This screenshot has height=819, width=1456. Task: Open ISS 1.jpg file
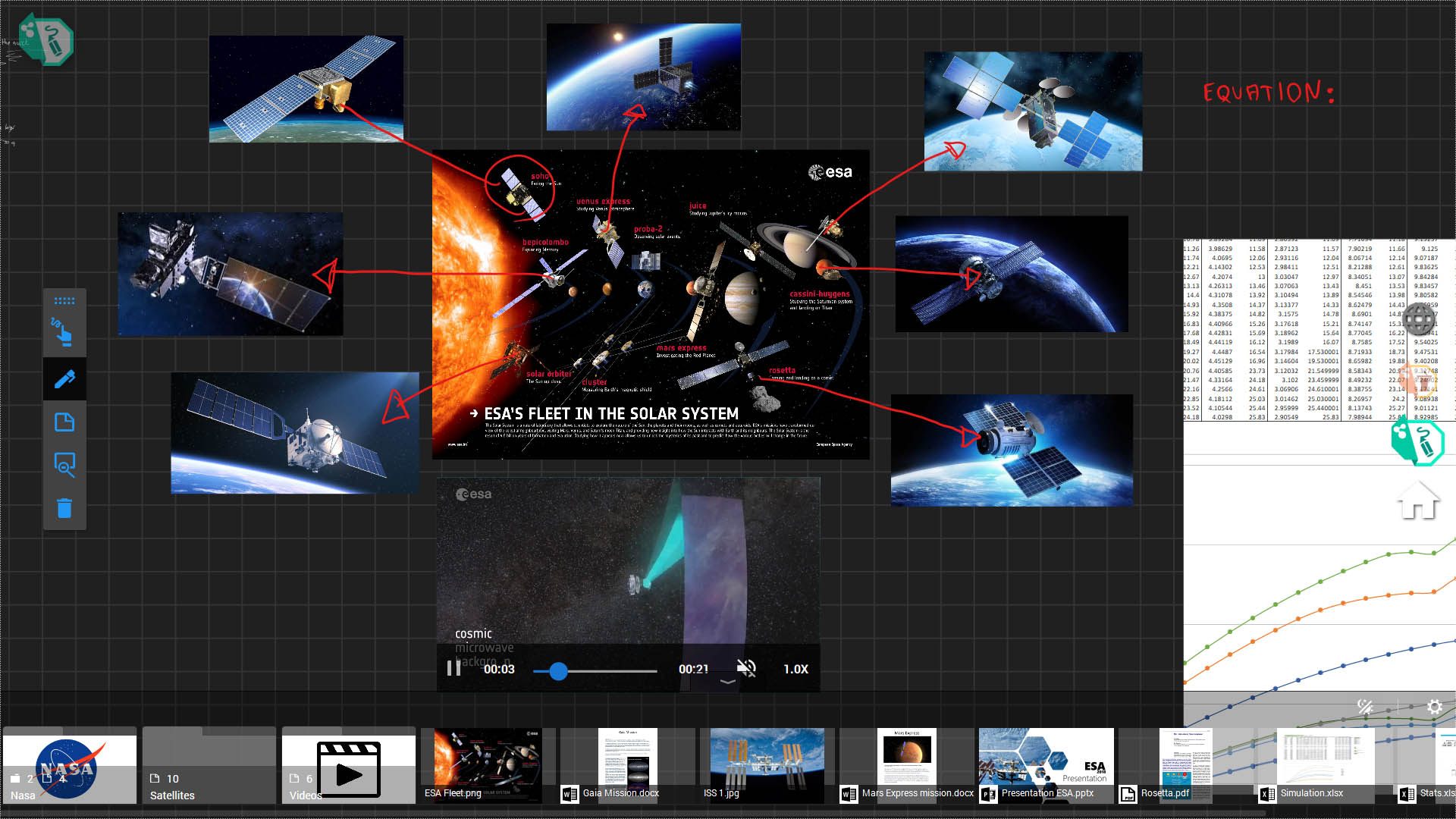point(767,766)
